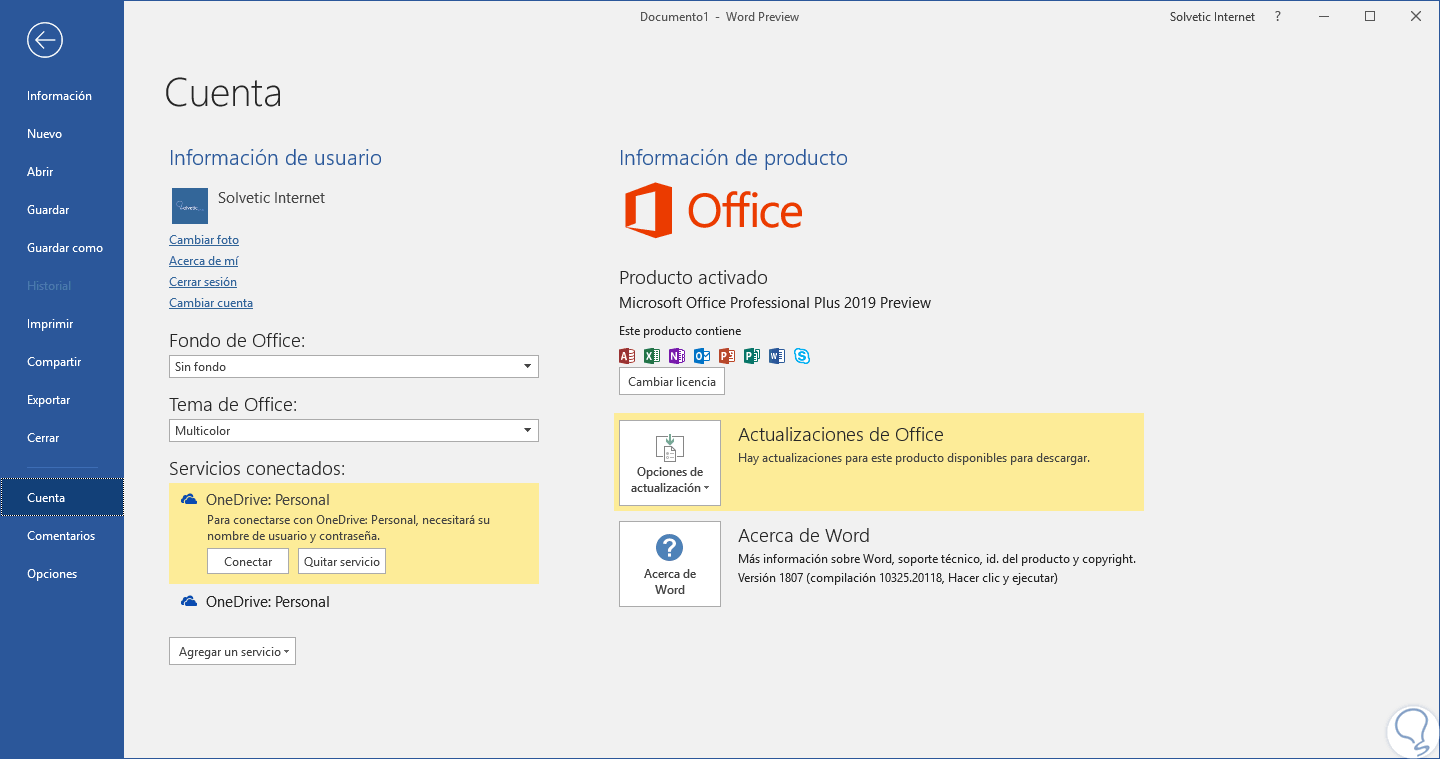Click the Excel icon under product contents

652,355
